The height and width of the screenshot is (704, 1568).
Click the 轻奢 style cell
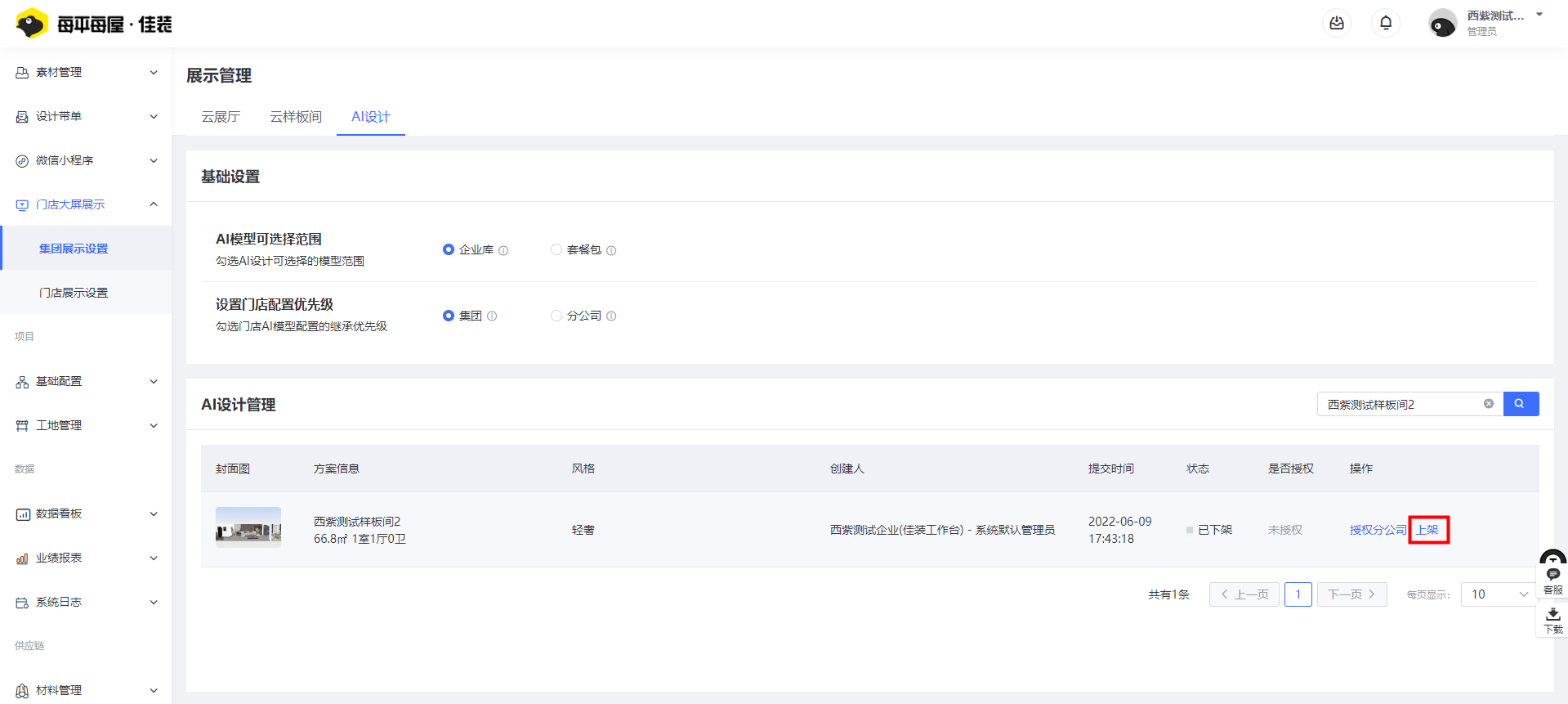click(x=583, y=530)
